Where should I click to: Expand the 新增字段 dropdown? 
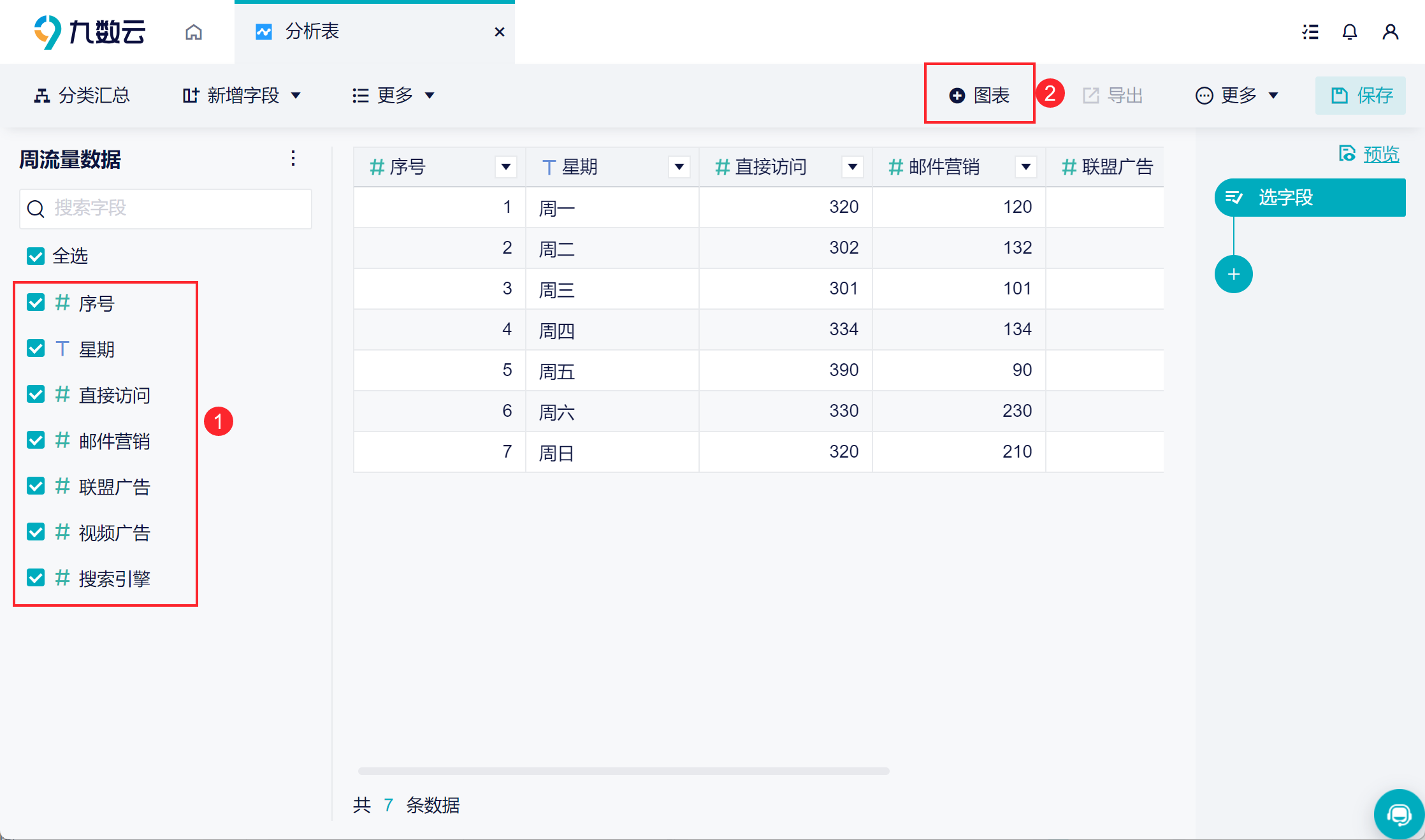pyautogui.click(x=242, y=96)
